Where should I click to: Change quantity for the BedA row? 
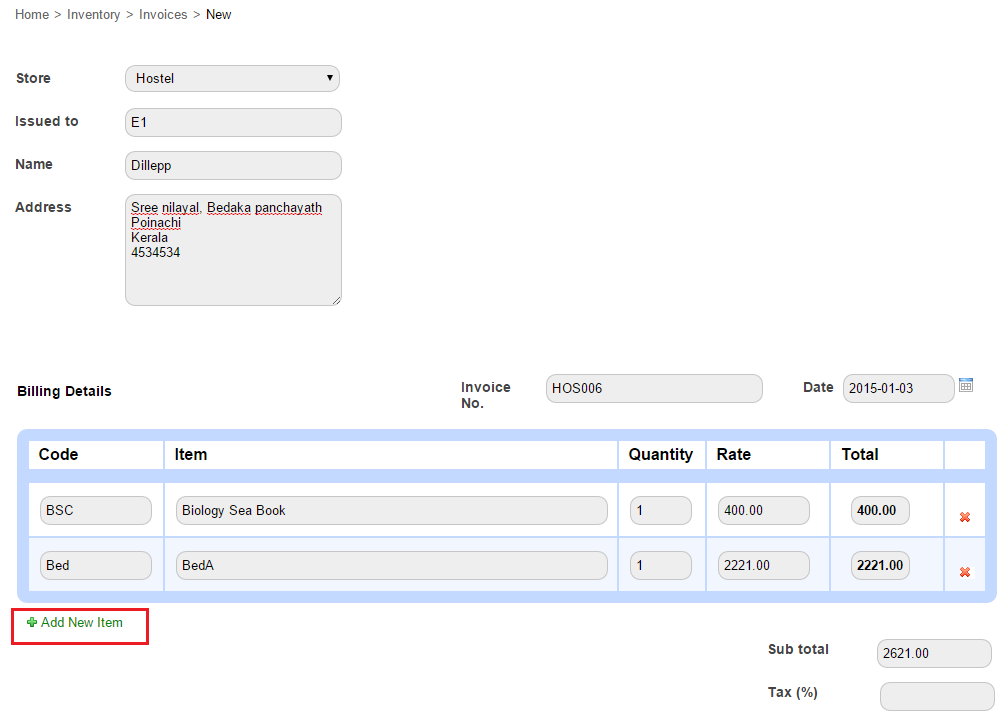click(660, 565)
